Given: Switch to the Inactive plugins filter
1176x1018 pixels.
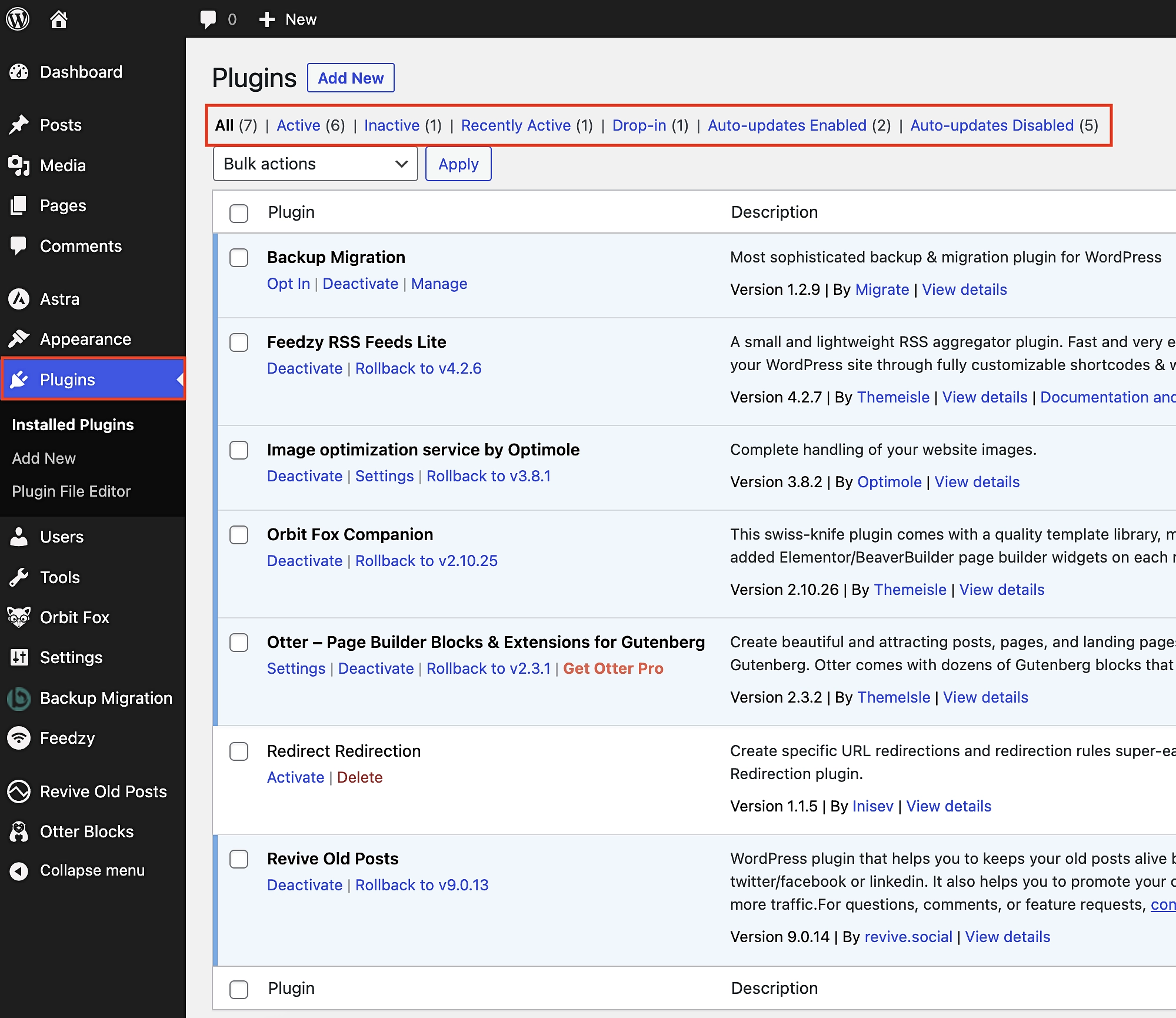Looking at the screenshot, I should 391,125.
